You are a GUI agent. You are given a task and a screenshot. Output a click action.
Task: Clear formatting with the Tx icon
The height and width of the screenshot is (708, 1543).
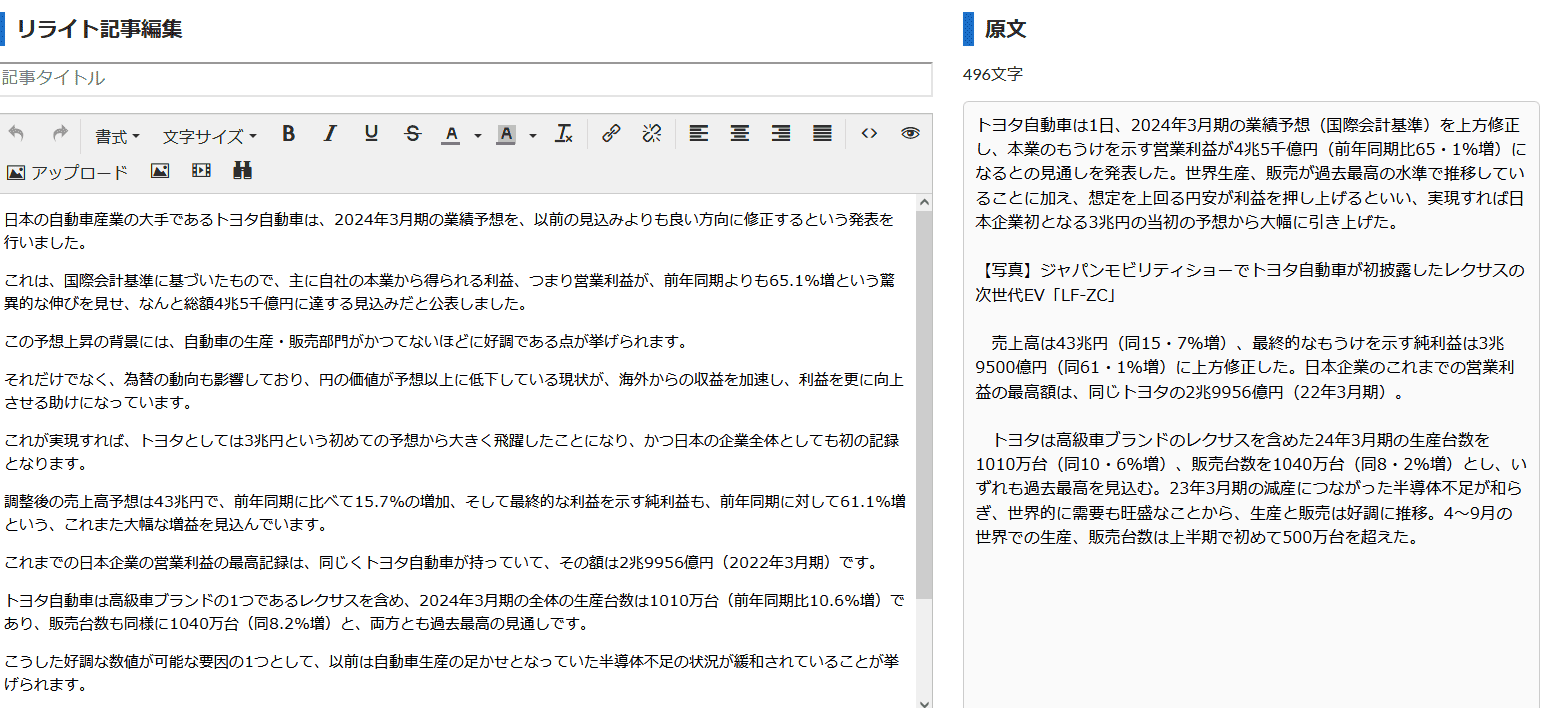coord(564,134)
